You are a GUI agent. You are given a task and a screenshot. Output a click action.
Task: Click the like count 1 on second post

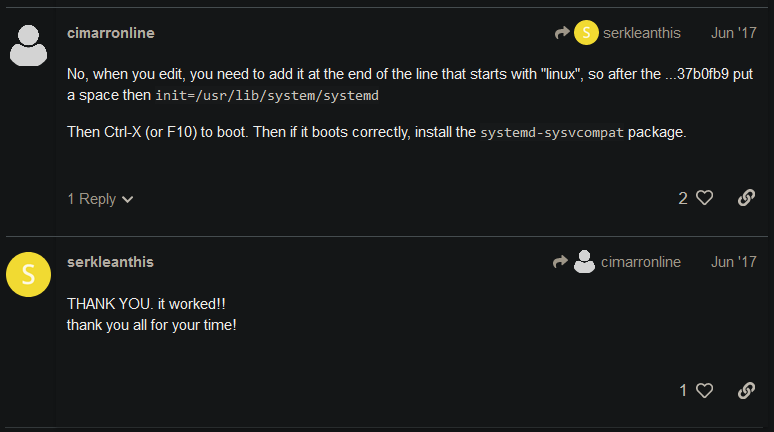(684, 390)
